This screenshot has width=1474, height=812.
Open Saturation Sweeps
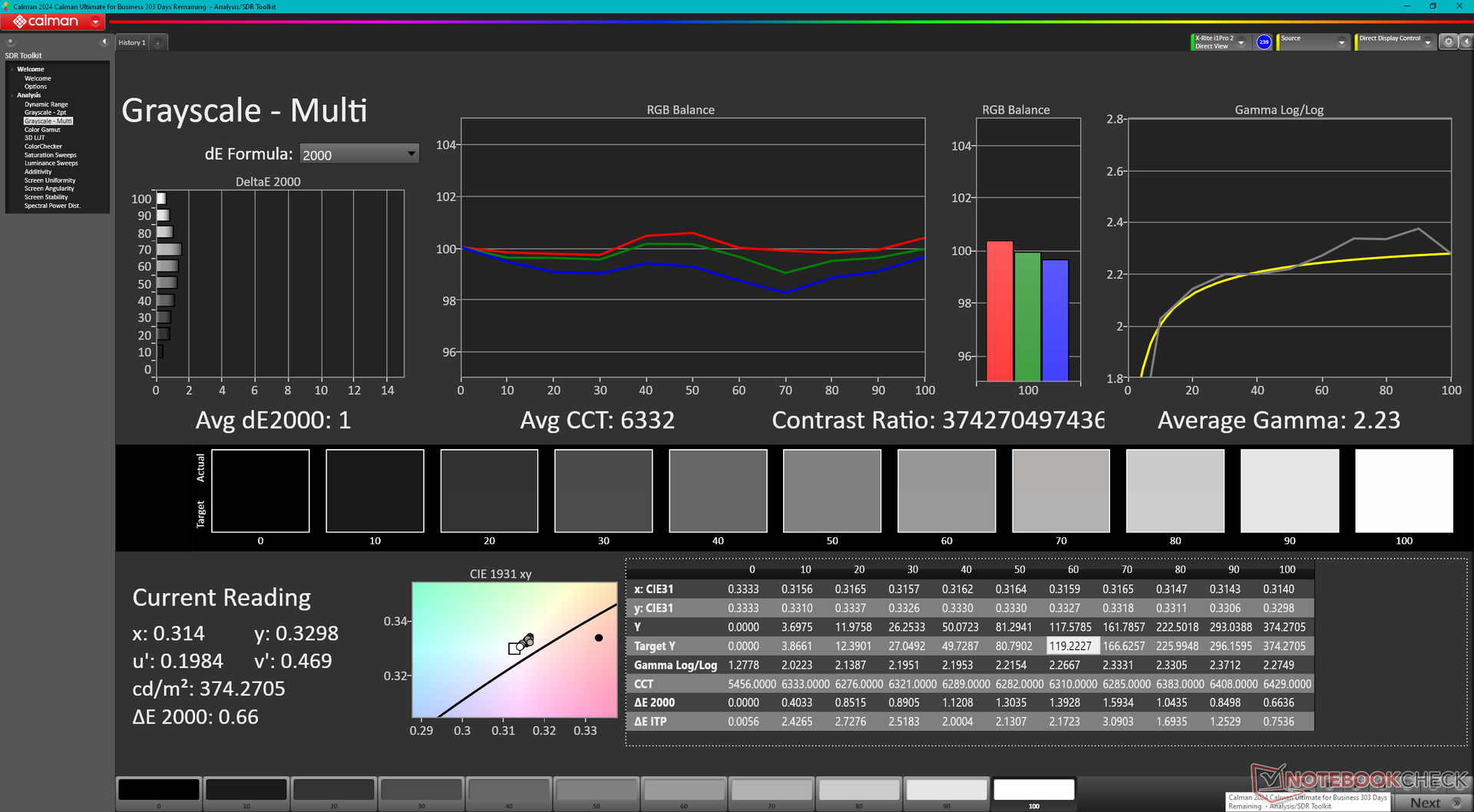(x=50, y=155)
